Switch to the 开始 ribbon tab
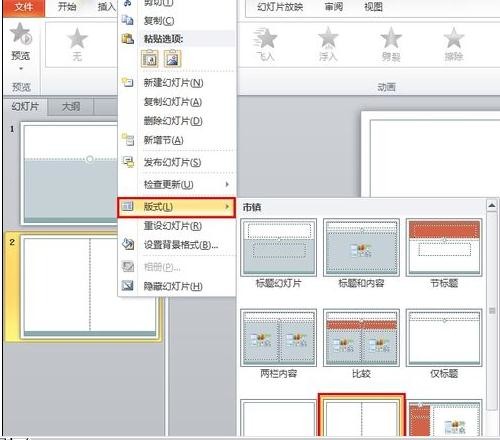This screenshot has width=500, height=440. (67, 7)
